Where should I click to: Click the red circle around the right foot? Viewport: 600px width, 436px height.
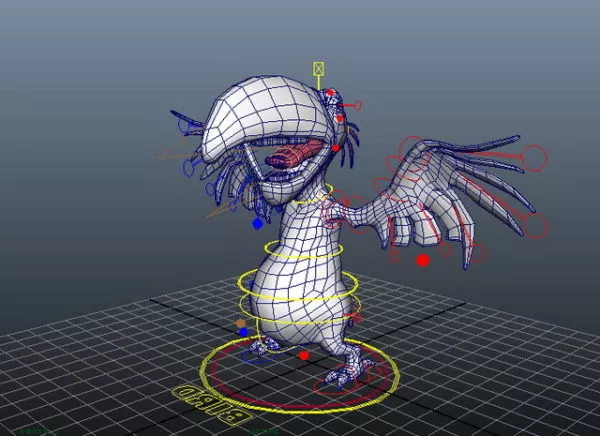[x=346, y=381]
